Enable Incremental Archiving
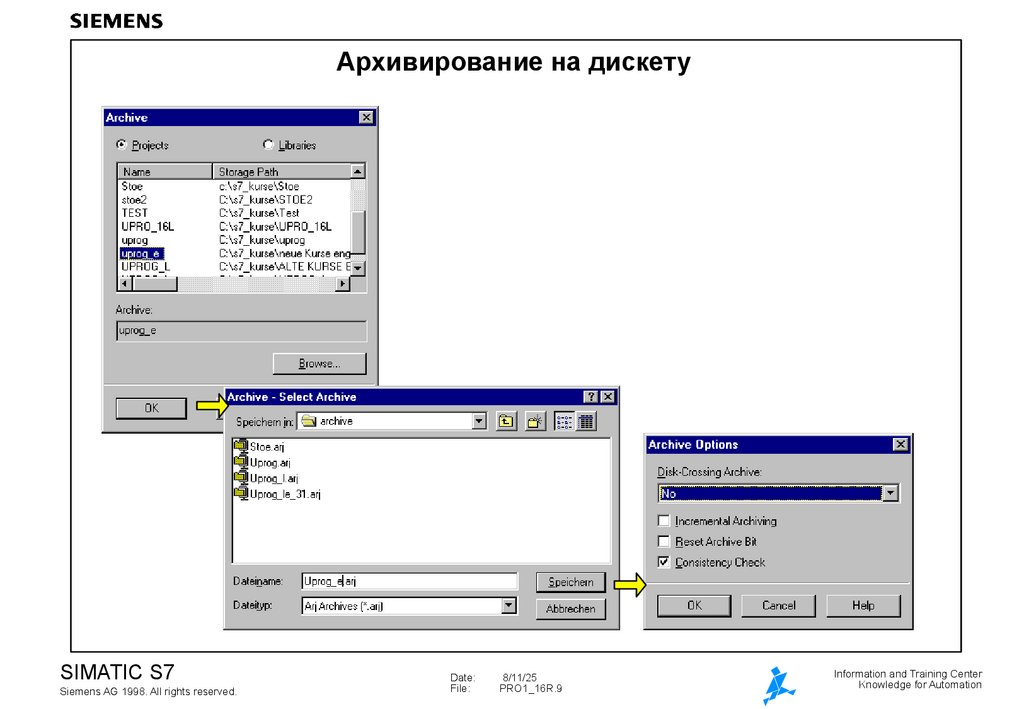The width and height of the screenshot is (1024, 709). point(664,520)
